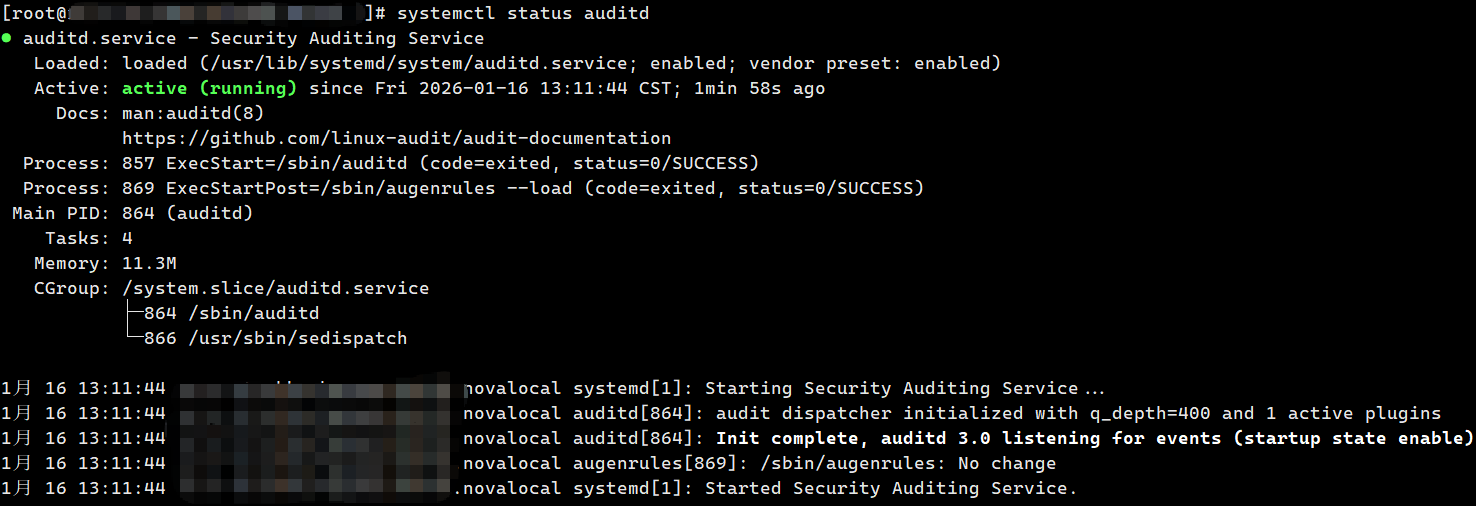This screenshot has height=506, width=1476.
Task: Click the green active status dot
Action: [x=7, y=38]
